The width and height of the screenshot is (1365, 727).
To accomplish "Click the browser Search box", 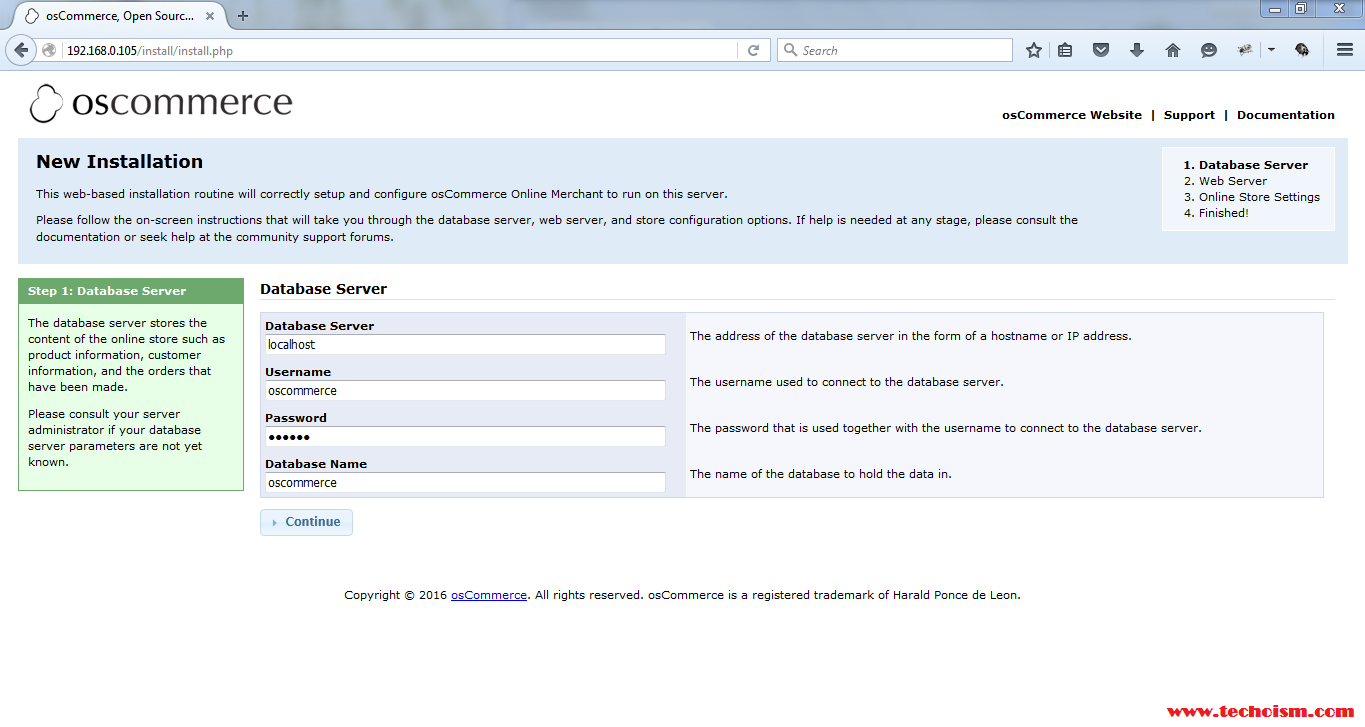I will coord(895,50).
